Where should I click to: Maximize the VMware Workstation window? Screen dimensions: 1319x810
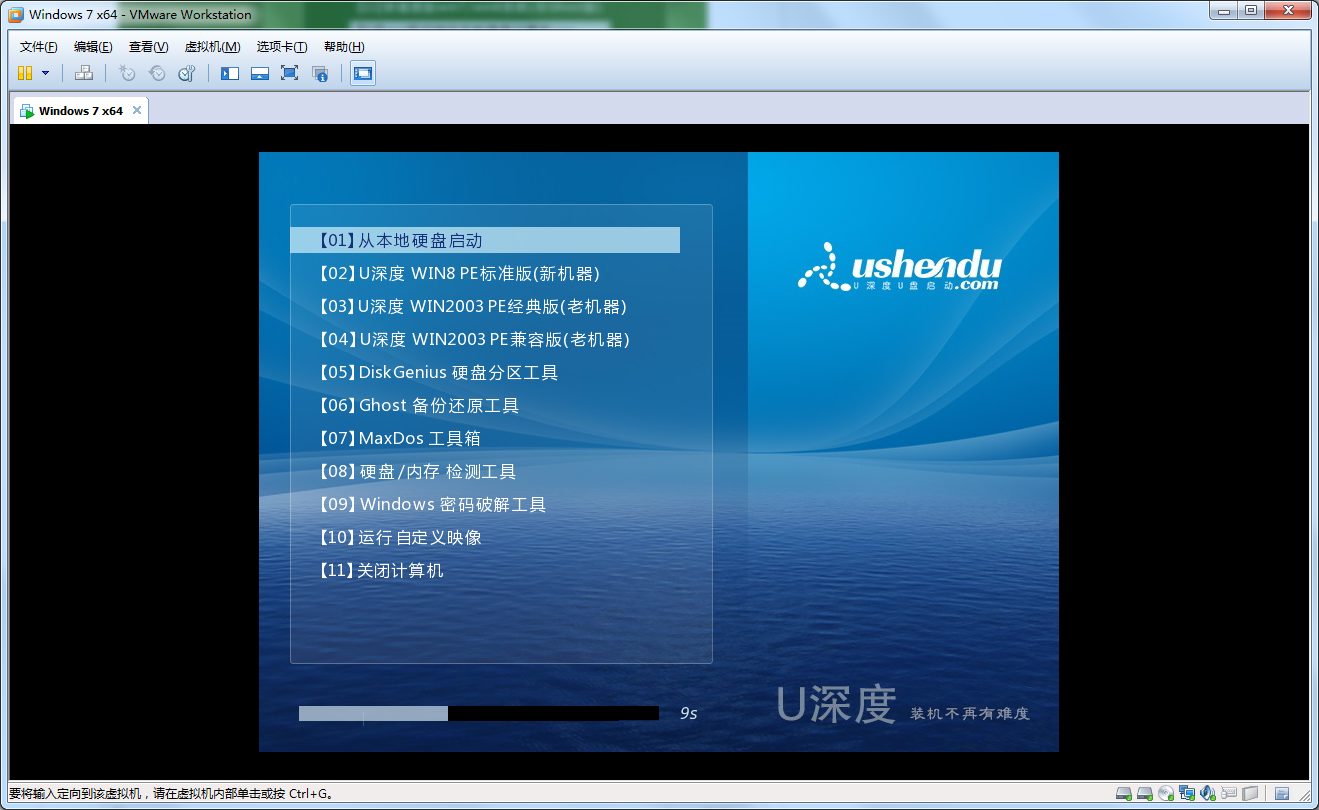click(1250, 10)
